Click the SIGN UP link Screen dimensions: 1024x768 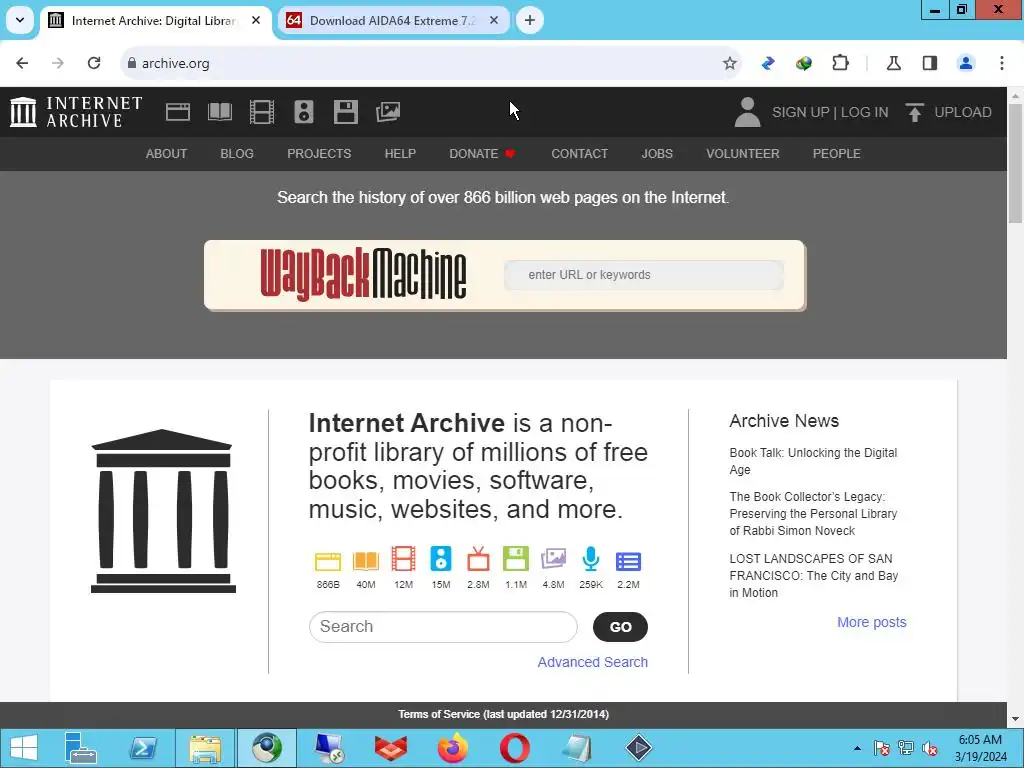(801, 112)
